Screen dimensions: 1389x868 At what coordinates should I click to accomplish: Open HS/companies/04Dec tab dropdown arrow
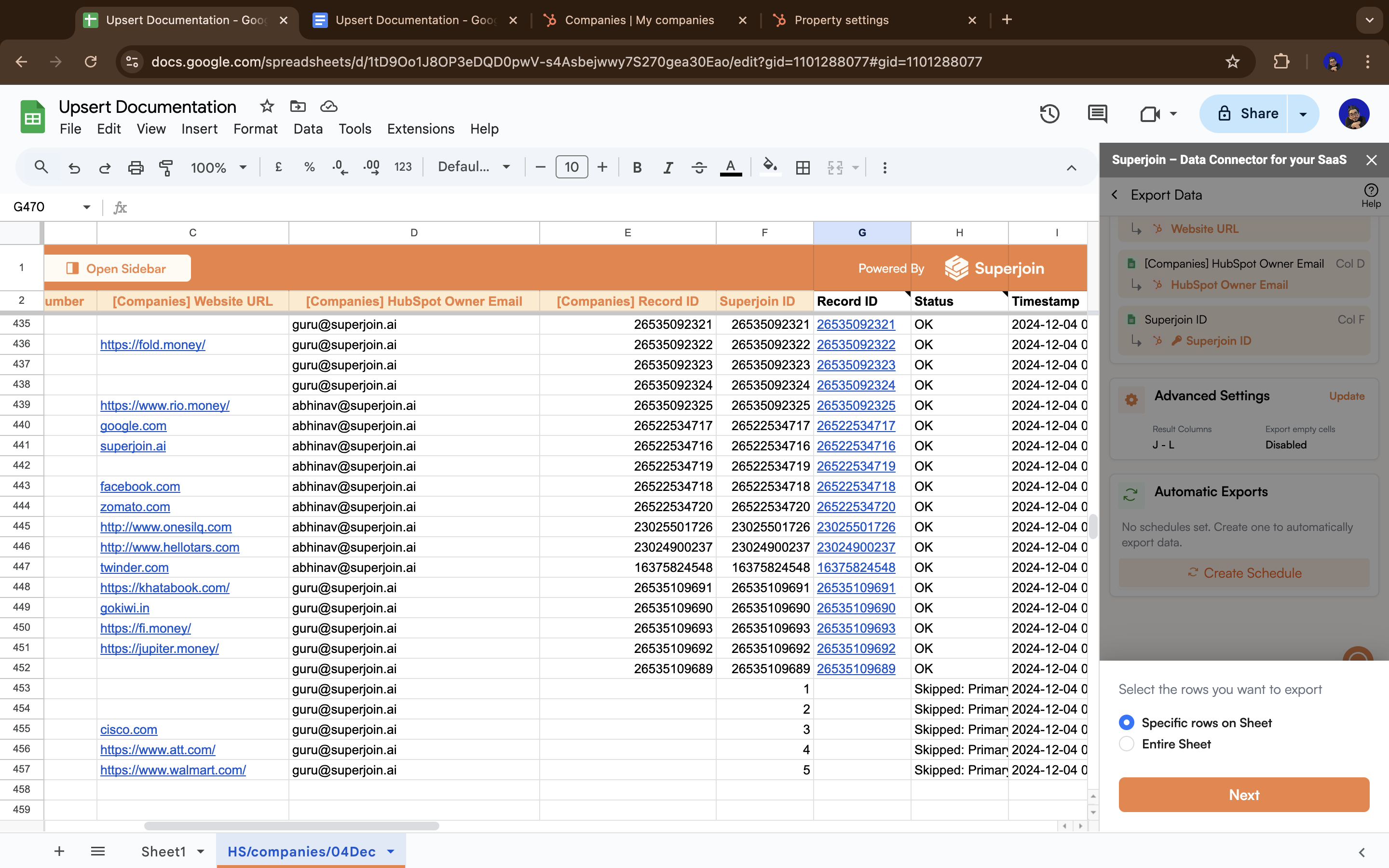[x=391, y=851]
